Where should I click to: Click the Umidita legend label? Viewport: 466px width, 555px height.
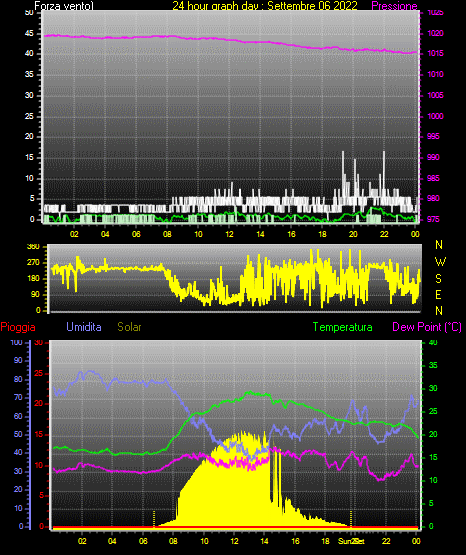pos(84,327)
